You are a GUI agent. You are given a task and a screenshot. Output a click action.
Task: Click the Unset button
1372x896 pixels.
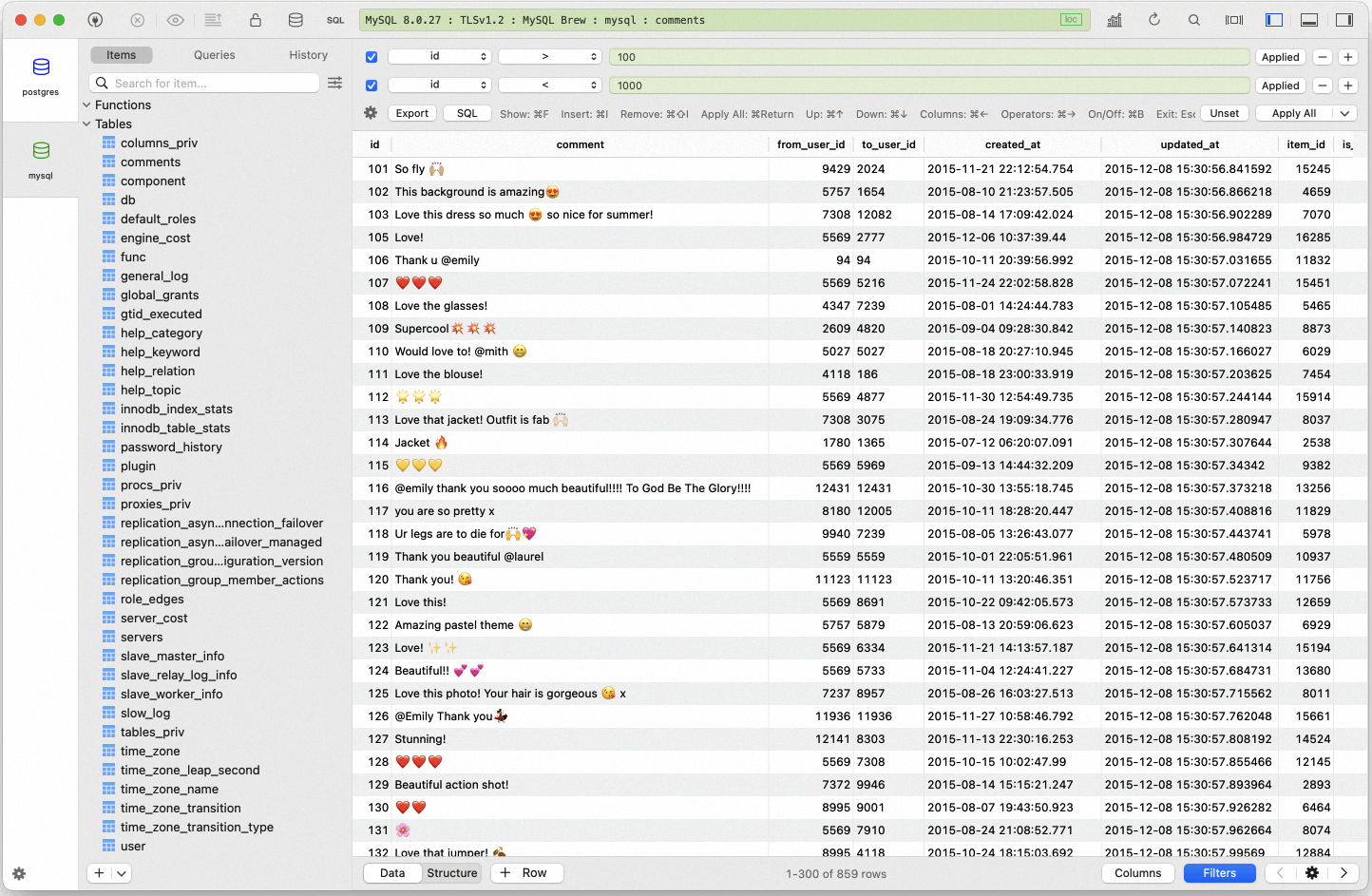(1225, 113)
